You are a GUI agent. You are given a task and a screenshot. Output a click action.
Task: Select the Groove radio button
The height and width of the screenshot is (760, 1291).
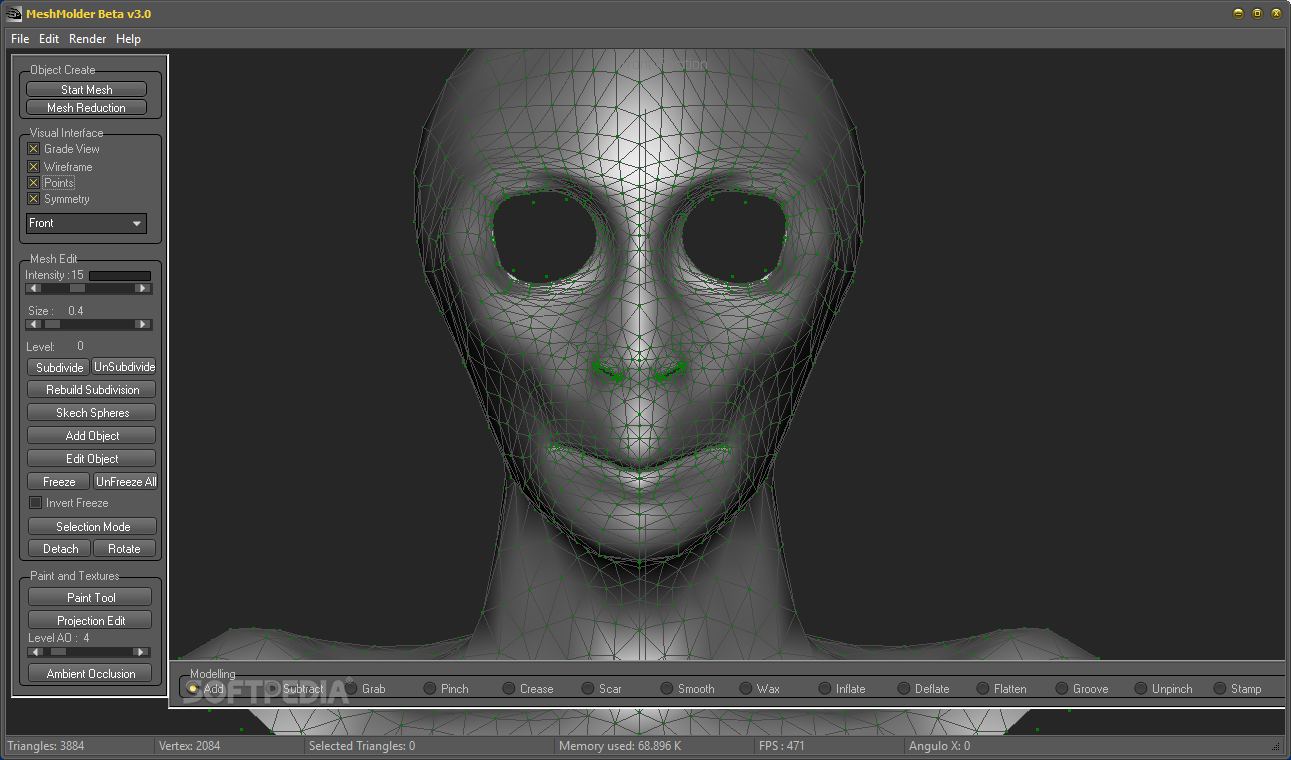point(1062,688)
